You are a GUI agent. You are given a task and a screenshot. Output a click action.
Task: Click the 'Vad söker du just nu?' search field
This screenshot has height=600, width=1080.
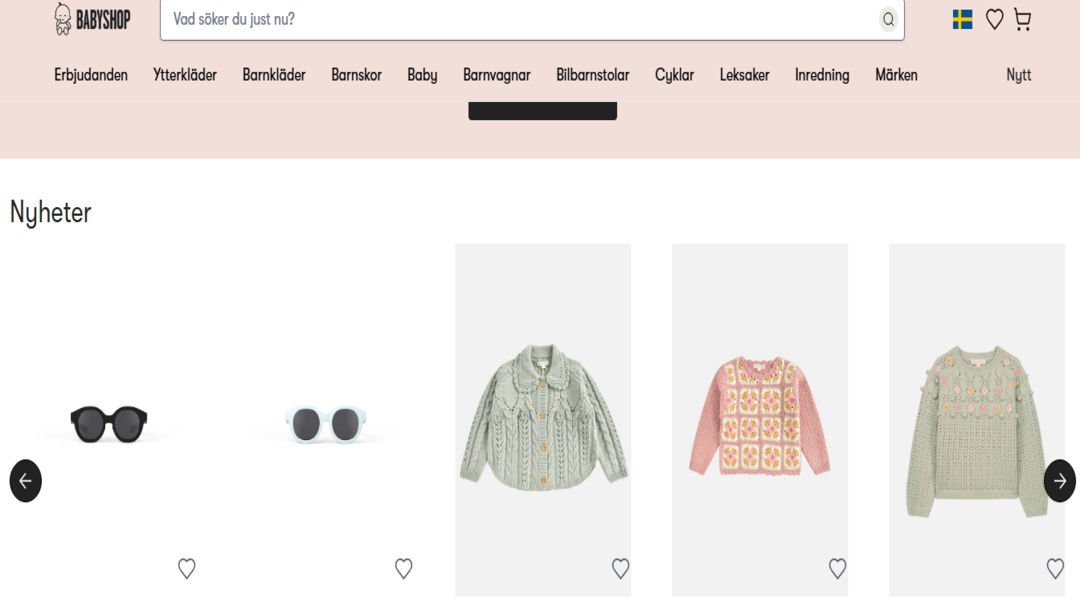[x=518, y=19]
